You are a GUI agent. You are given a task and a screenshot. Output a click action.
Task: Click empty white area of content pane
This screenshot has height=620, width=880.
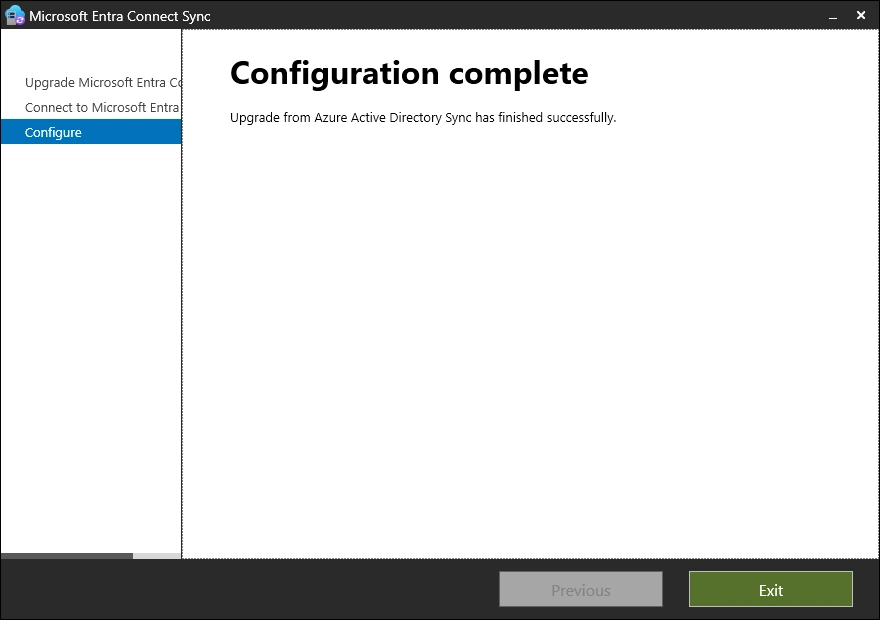click(x=530, y=340)
